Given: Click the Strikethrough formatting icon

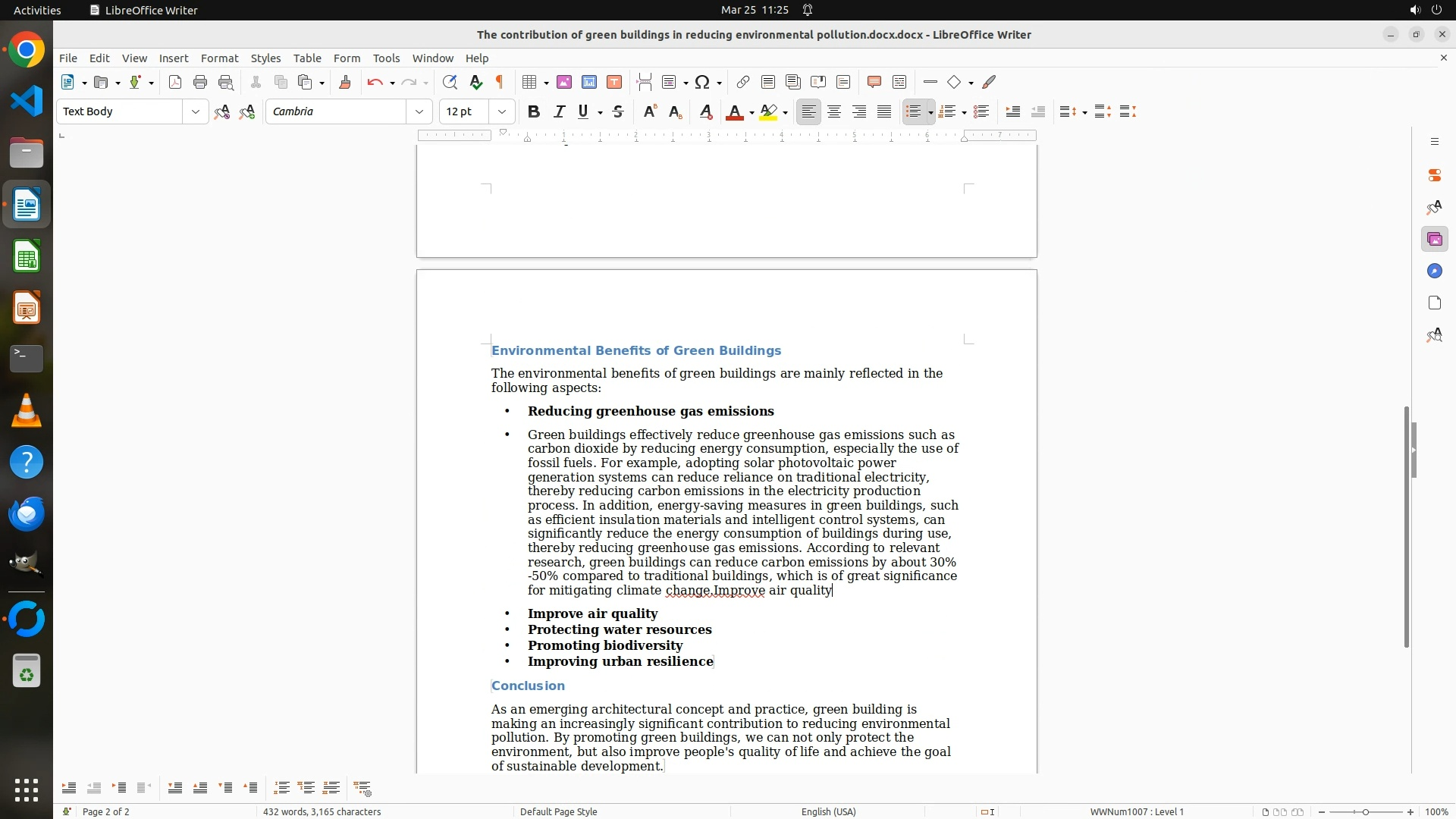Looking at the screenshot, I should point(618,112).
